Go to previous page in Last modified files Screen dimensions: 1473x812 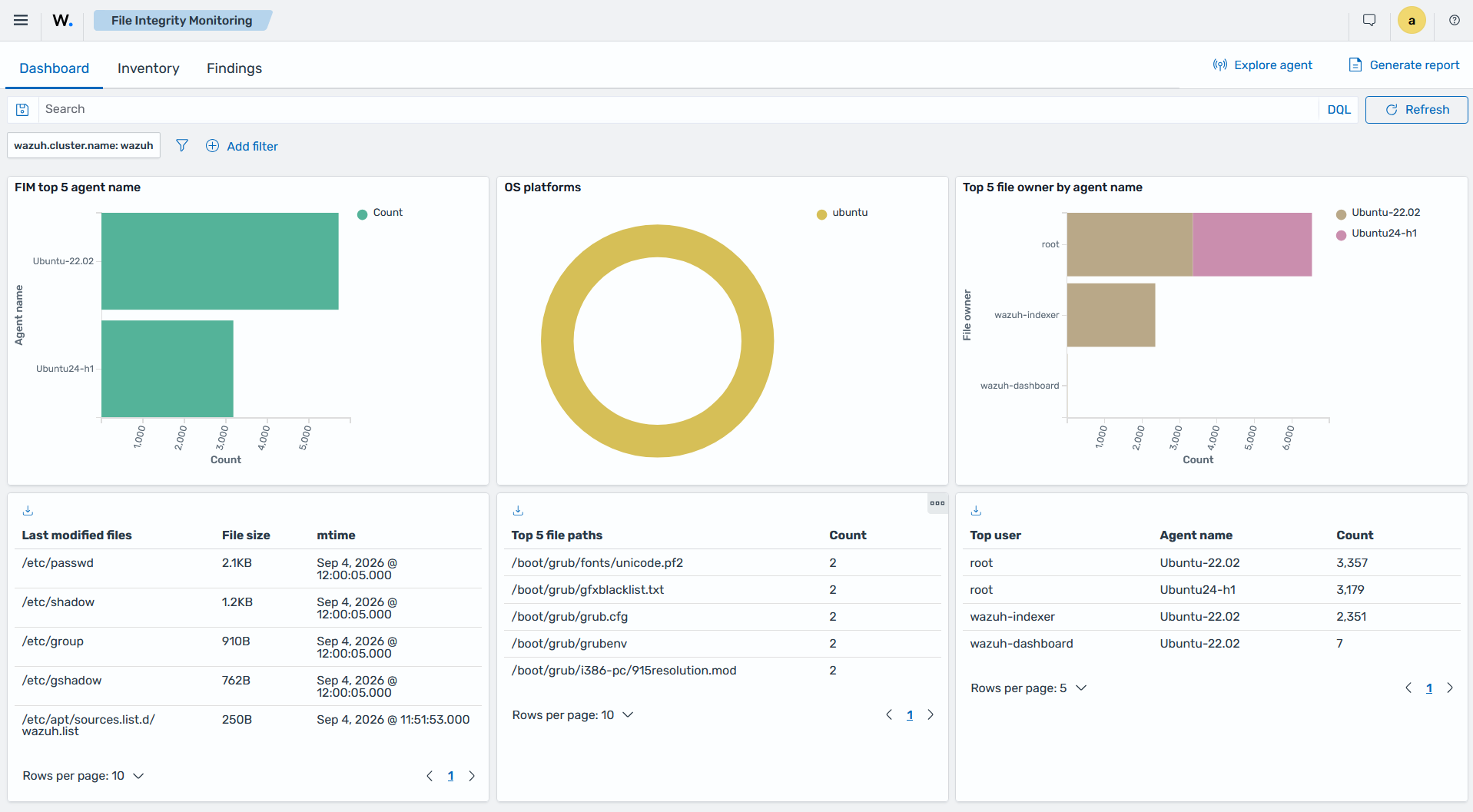pyautogui.click(x=430, y=776)
